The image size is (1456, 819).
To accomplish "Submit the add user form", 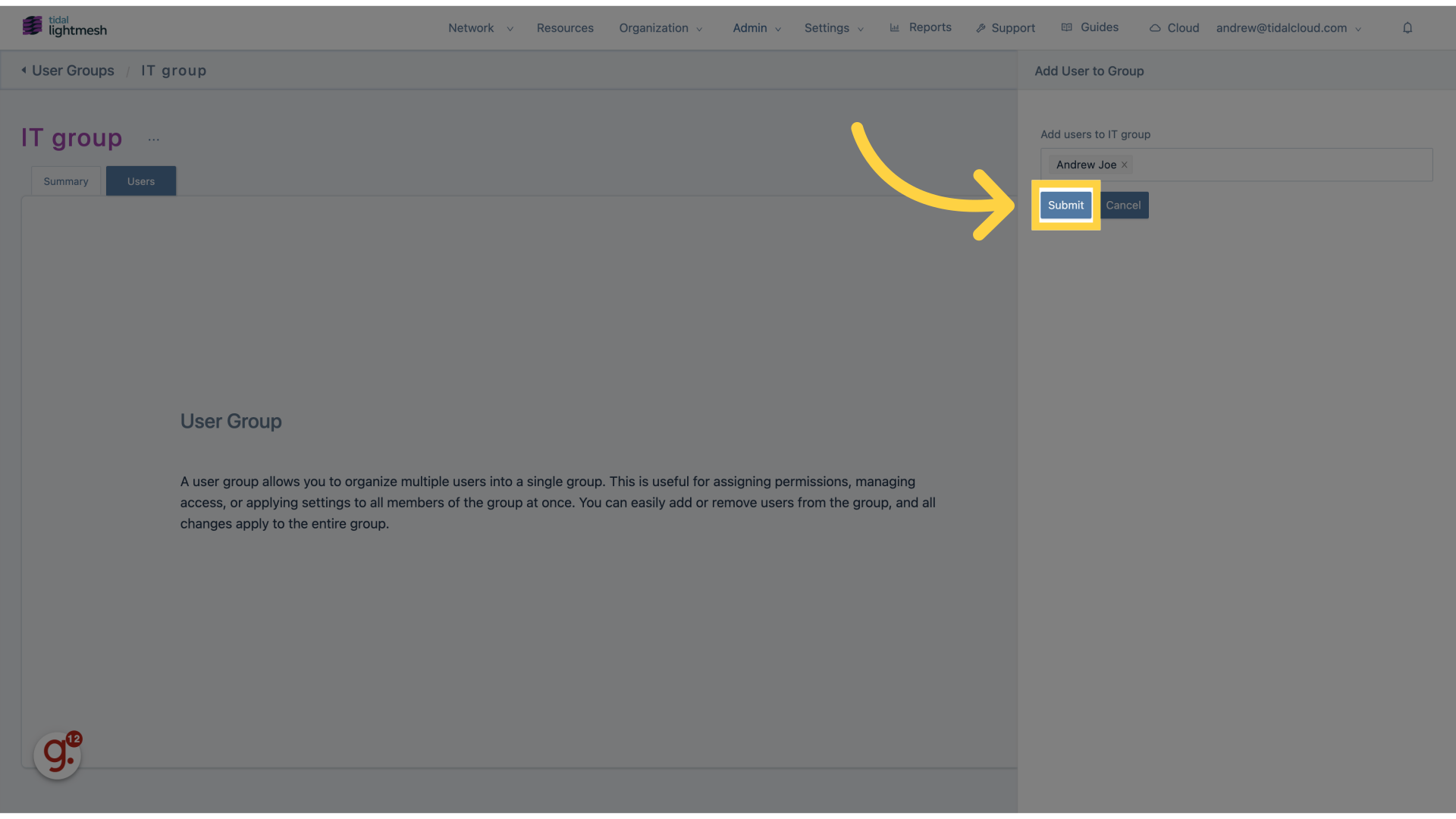I will point(1065,206).
